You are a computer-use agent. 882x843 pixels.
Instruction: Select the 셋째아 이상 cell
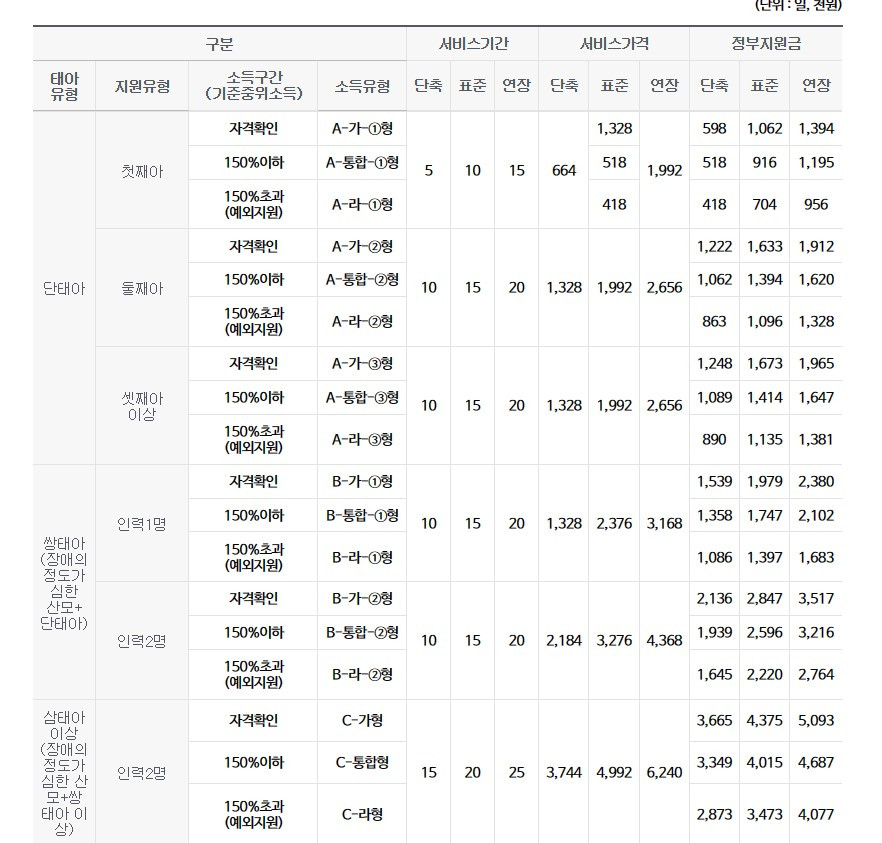tap(142, 406)
